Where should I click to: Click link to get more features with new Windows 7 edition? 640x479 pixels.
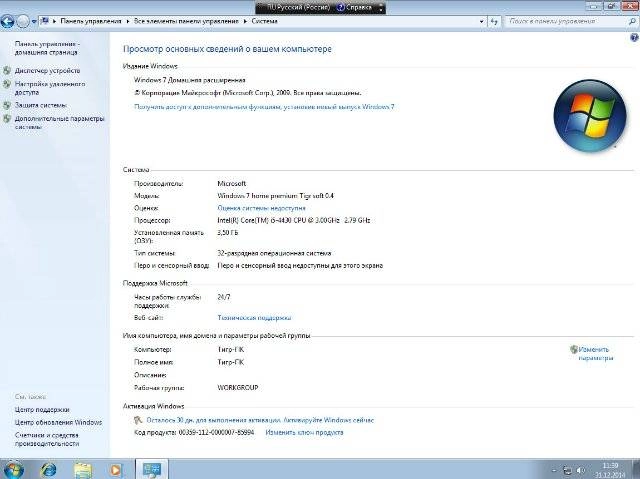pyautogui.click(x=264, y=107)
